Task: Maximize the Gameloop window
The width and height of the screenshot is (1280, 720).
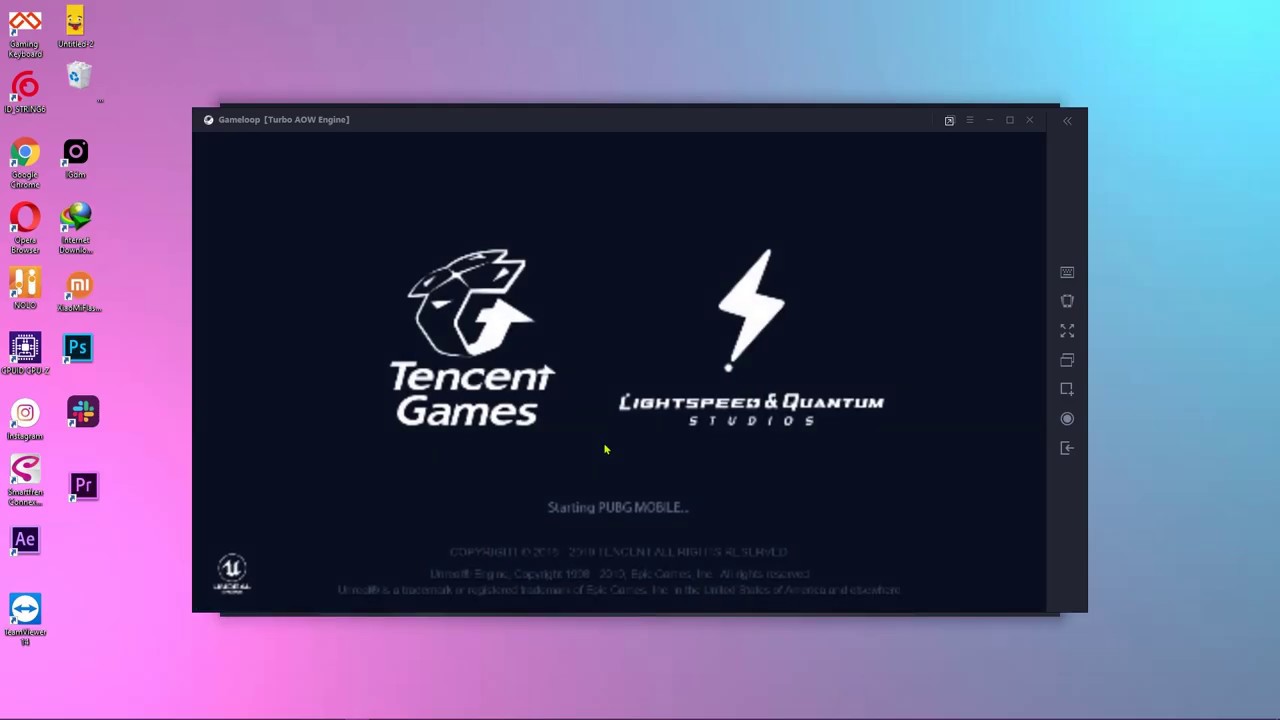Action: tap(1009, 120)
